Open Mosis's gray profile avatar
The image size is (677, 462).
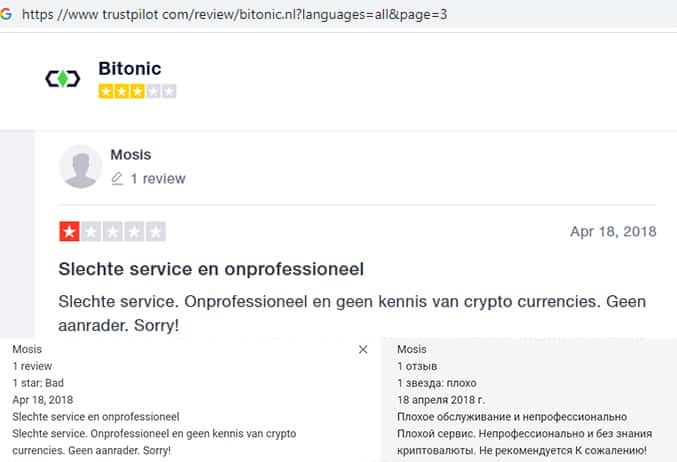click(x=81, y=166)
